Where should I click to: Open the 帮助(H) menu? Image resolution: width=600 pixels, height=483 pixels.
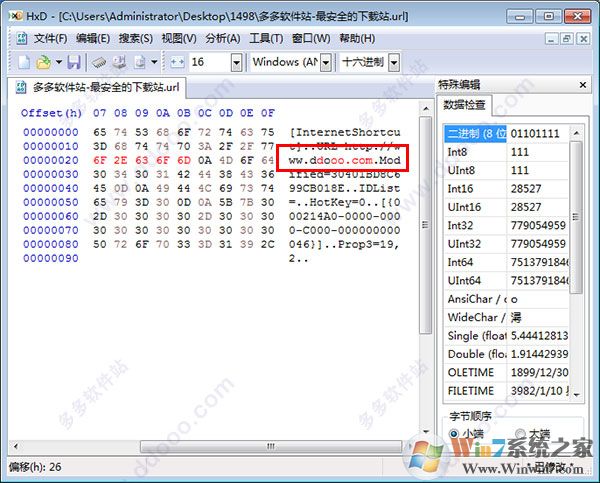[x=357, y=38]
